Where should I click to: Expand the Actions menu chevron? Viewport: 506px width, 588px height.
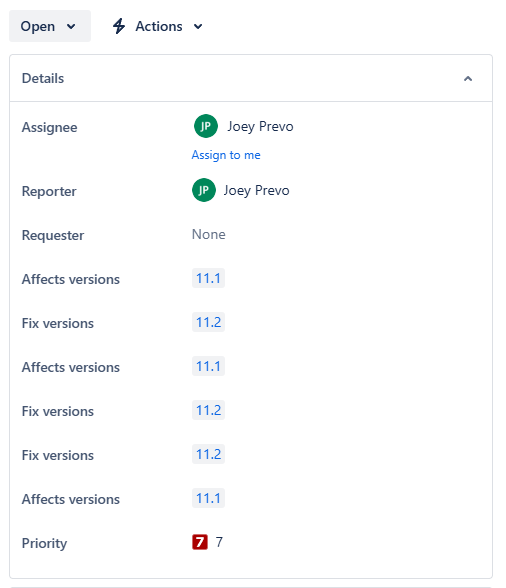point(198,27)
